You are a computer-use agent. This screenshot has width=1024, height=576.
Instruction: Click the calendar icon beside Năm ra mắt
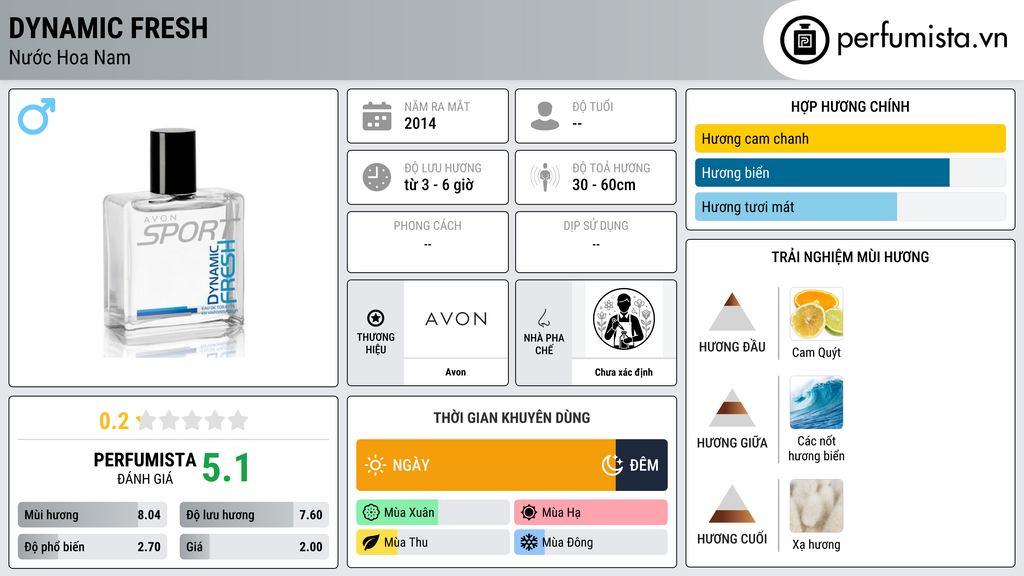(377, 116)
